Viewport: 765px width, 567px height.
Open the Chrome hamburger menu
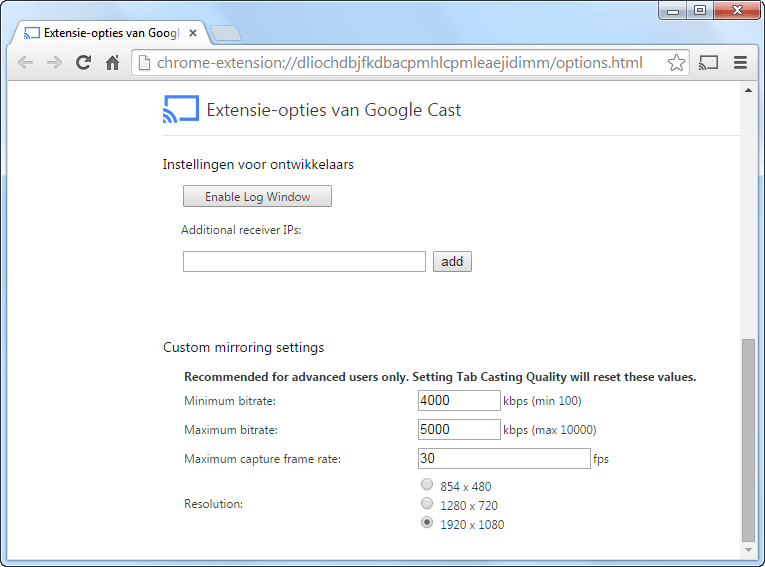741,63
